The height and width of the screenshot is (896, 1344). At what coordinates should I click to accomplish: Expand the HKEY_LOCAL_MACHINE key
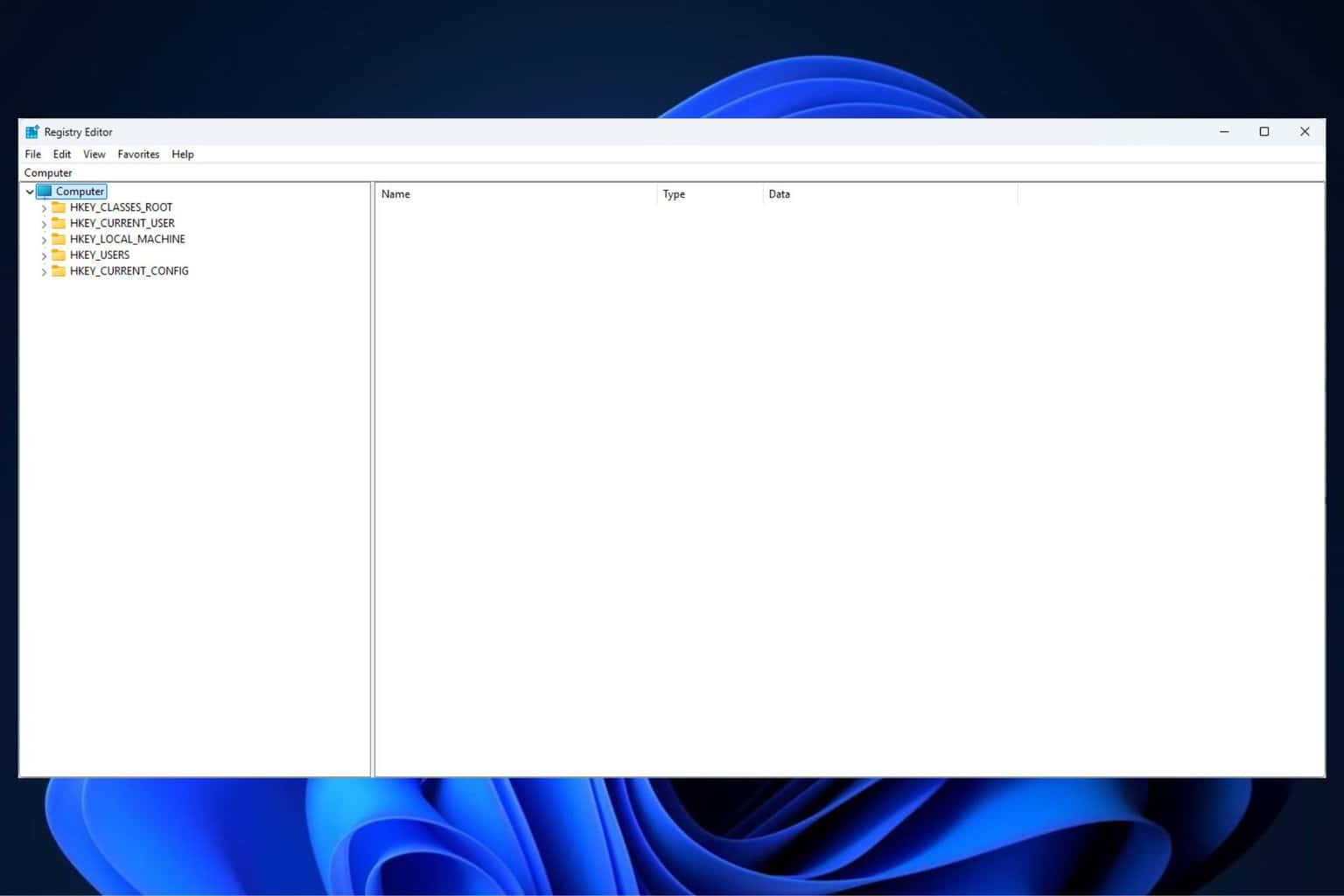point(44,240)
